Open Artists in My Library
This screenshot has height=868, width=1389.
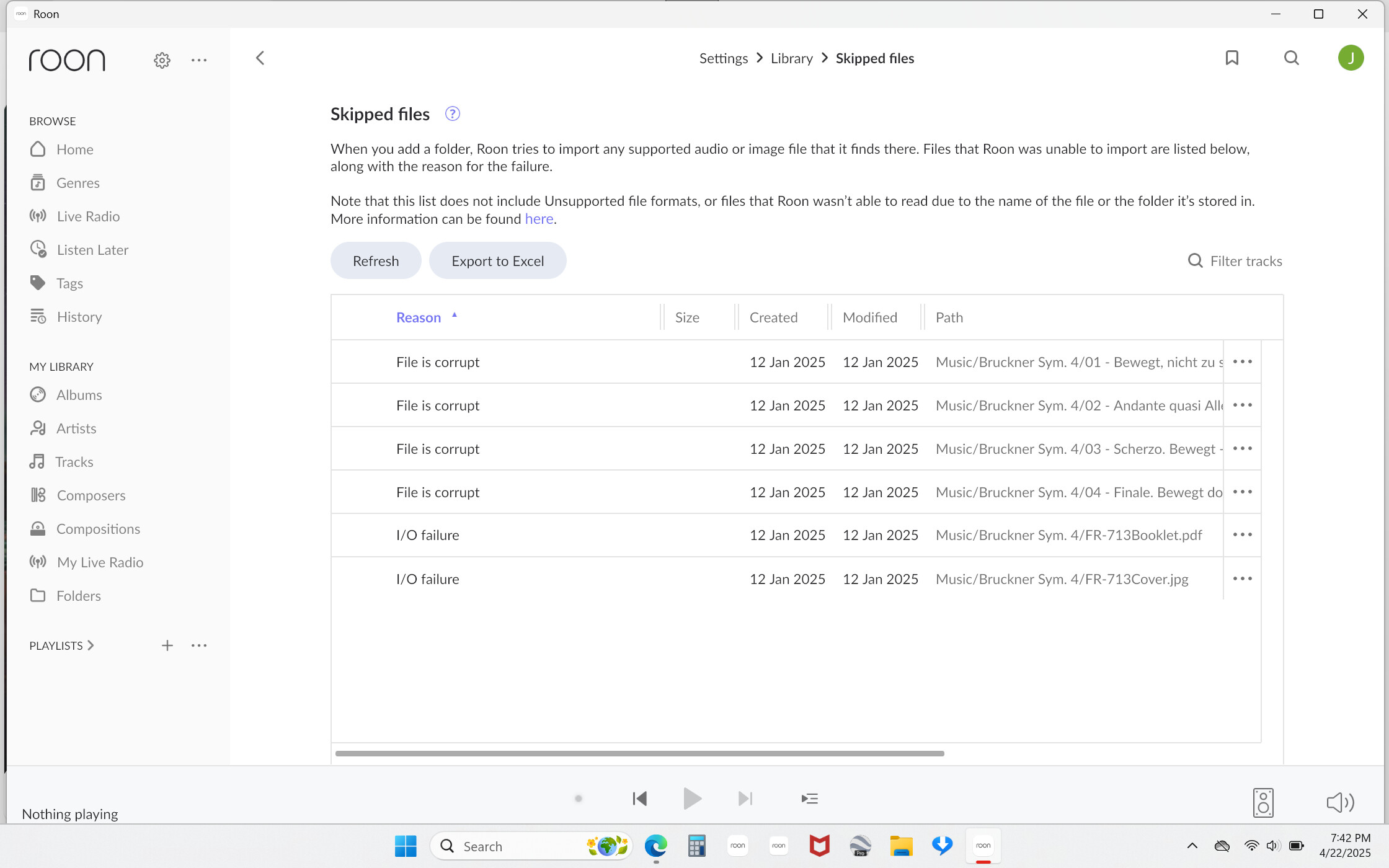coord(63,428)
